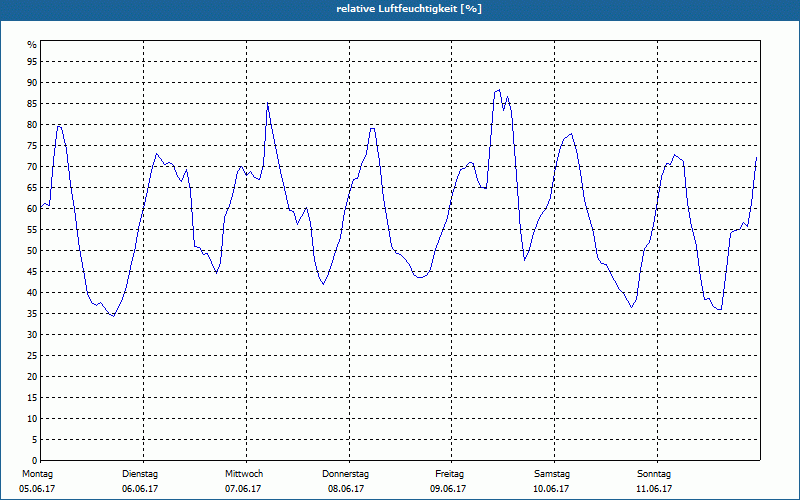Click the chart title 'relative Luftfeuchtigkeit [%]'

[x=409, y=9]
